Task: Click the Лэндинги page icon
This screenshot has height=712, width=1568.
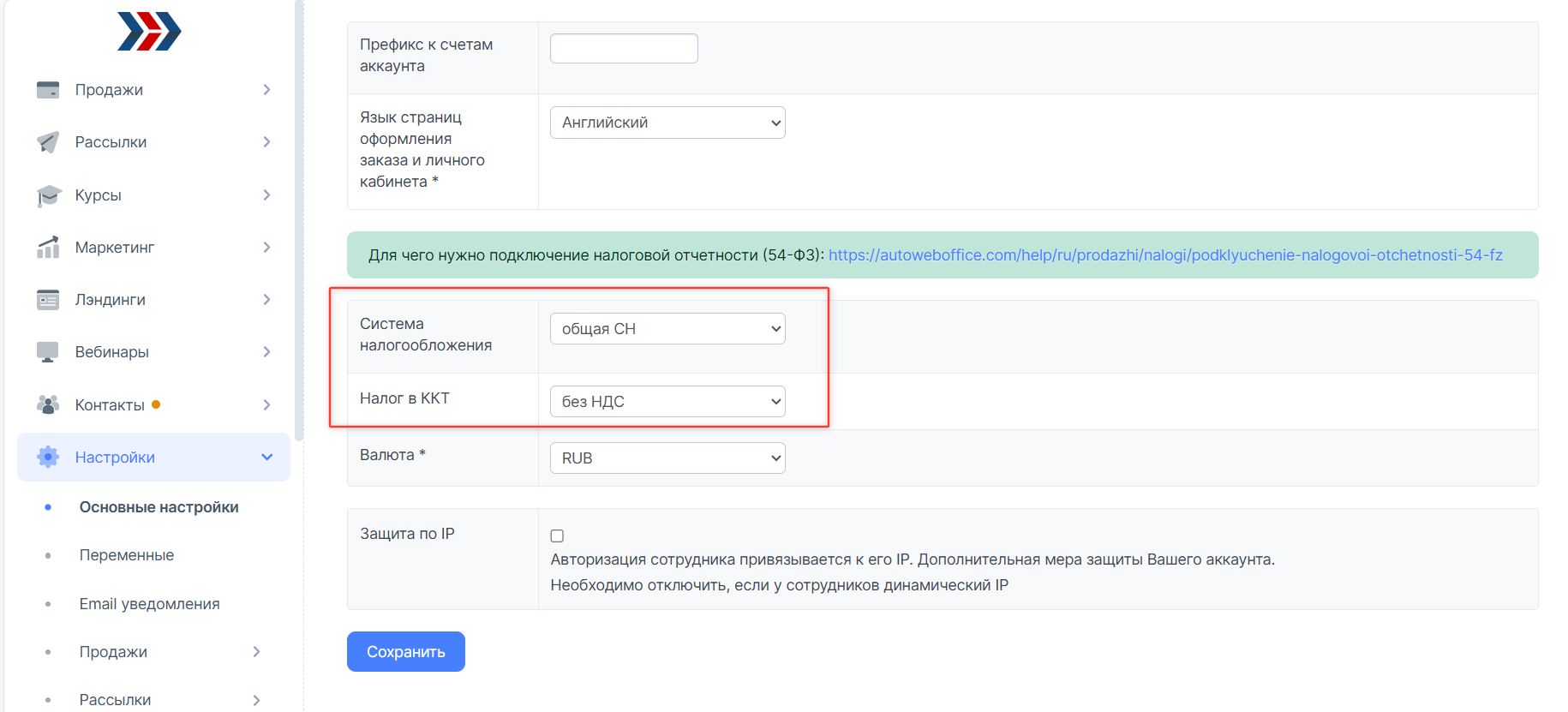Action: [48, 300]
